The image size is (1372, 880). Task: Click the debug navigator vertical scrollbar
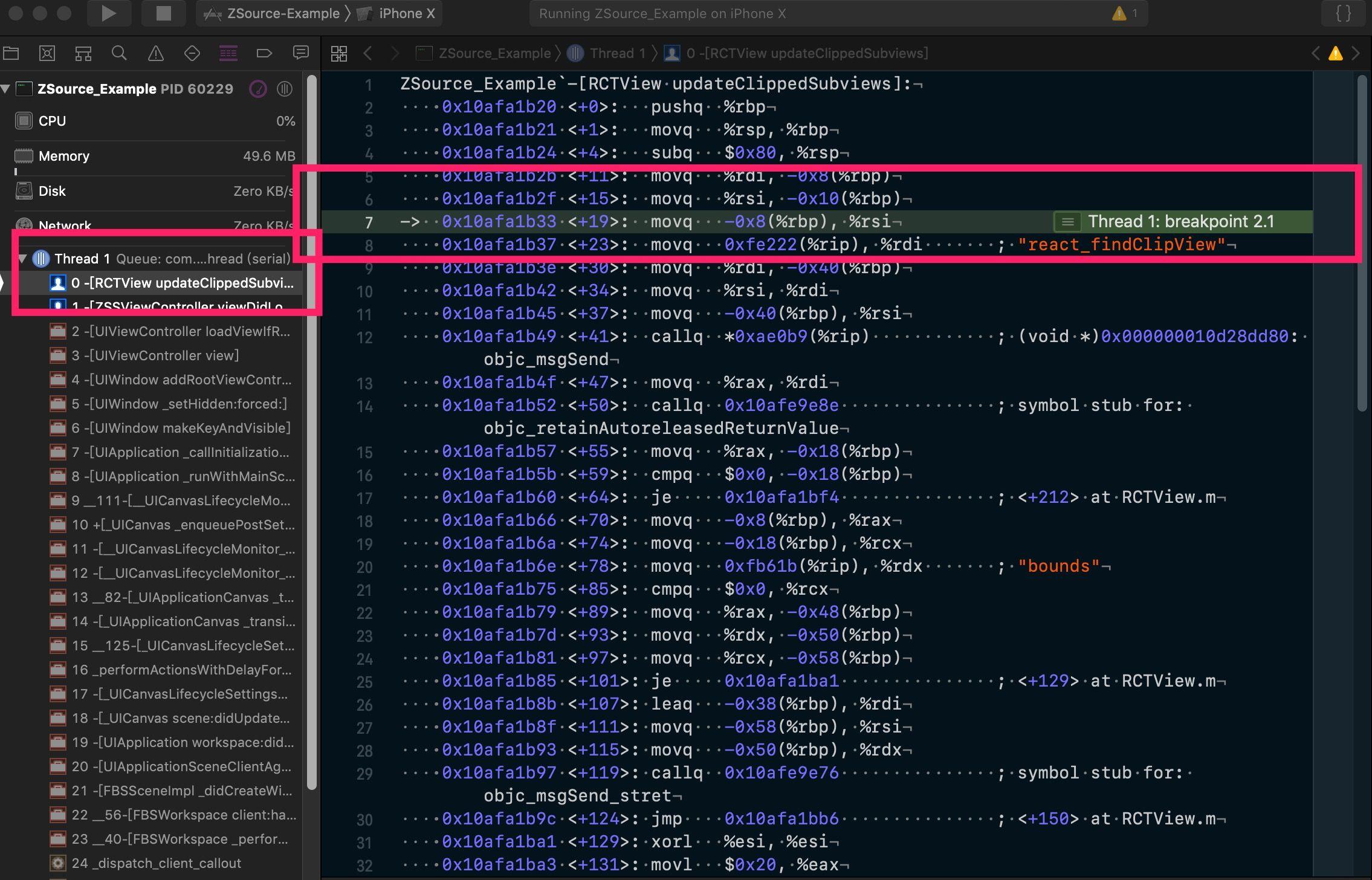click(312, 432)
